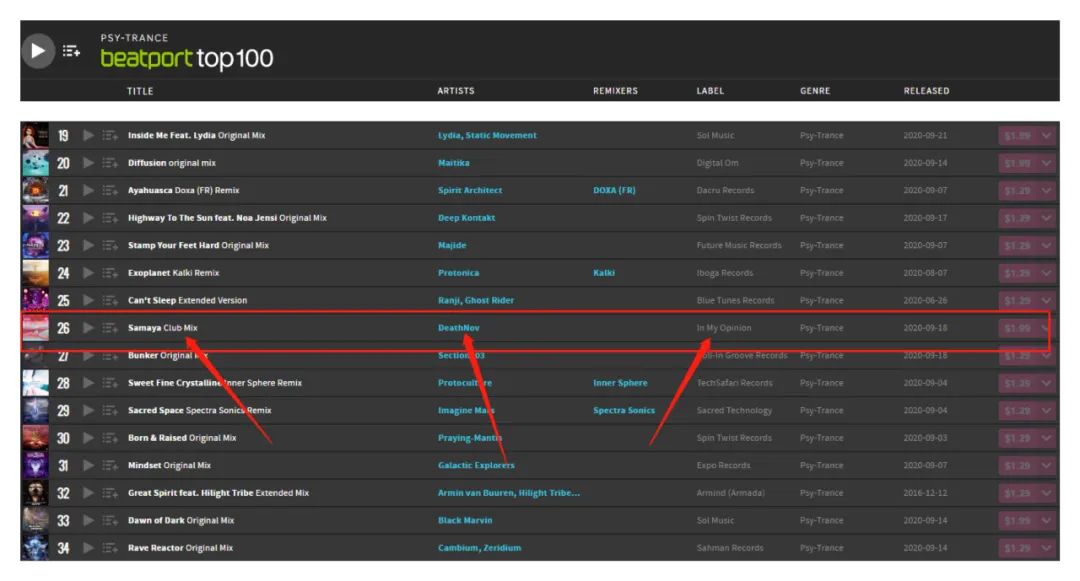Open artist link Maitika
This screenshot has height=581, width=1080.
pos(453,163)
